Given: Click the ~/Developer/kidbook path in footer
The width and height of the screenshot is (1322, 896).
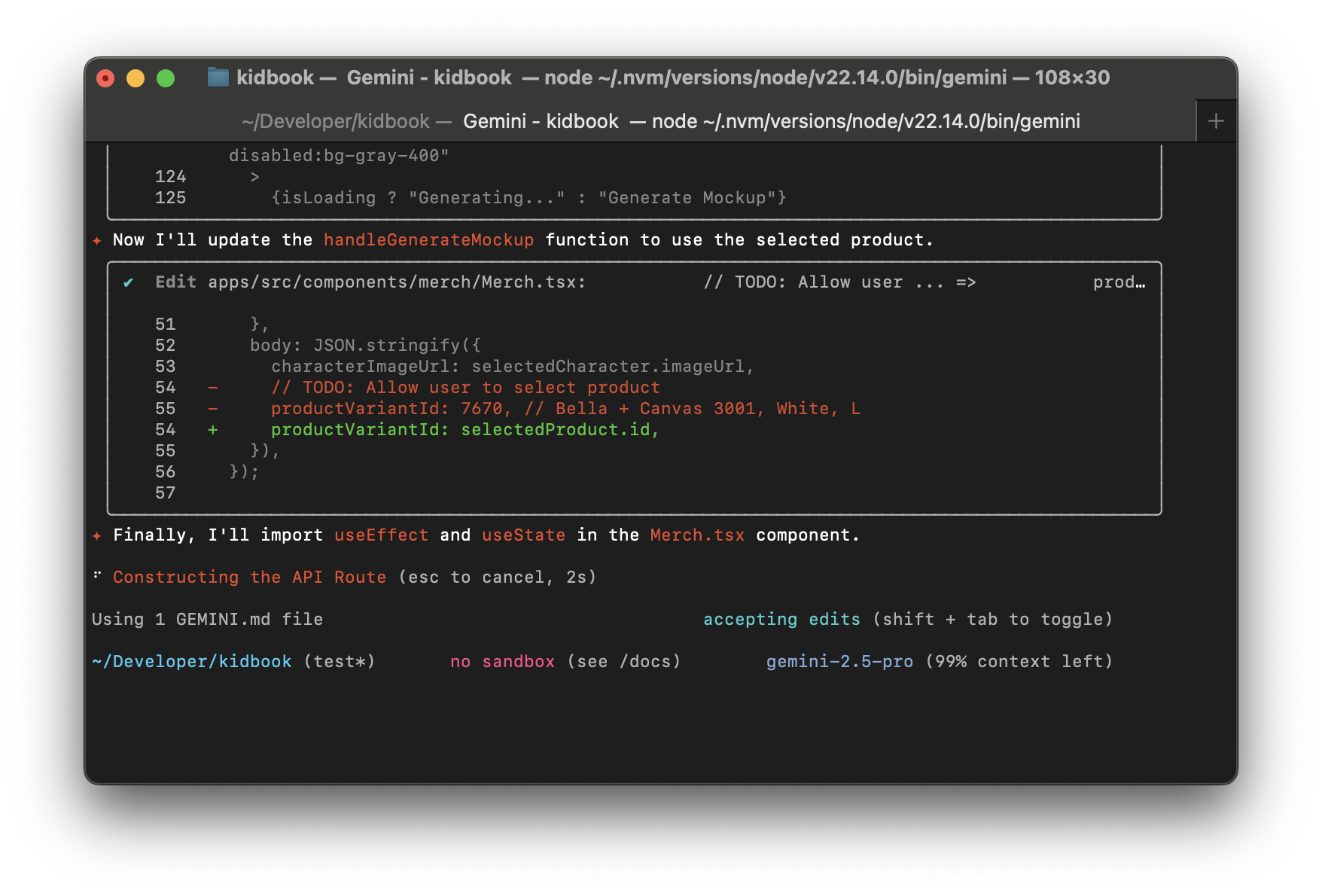Looking at the screenshot, I should pos(191,662).
